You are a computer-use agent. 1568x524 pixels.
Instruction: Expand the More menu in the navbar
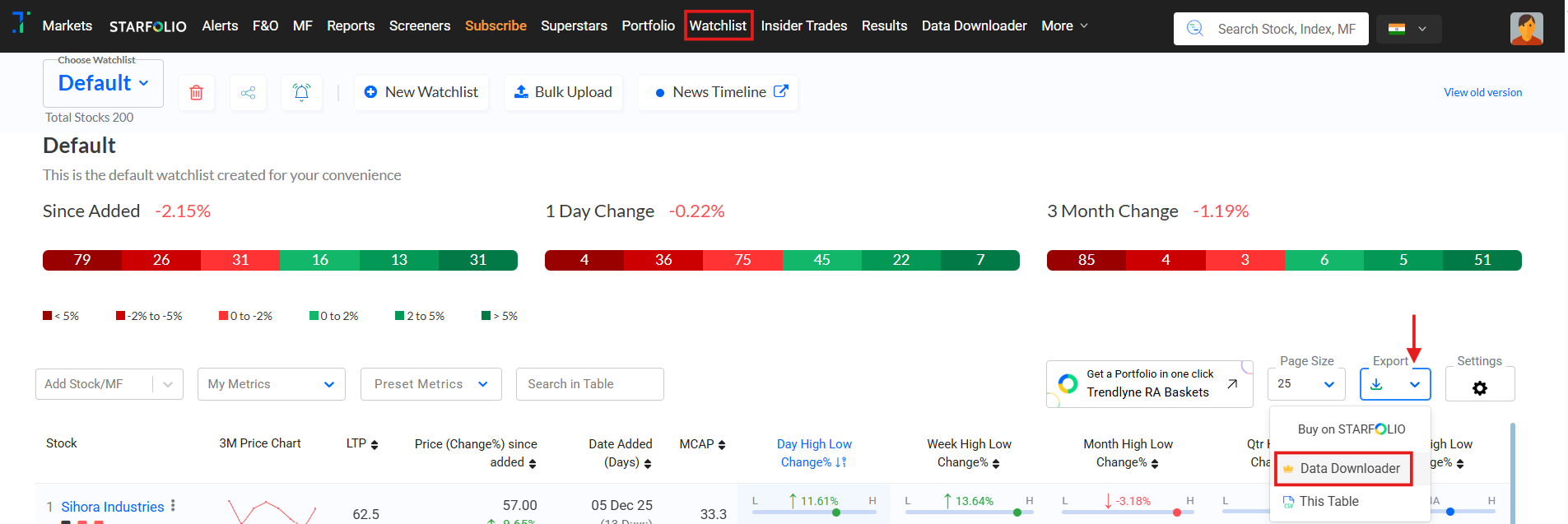click(1064, 26)
